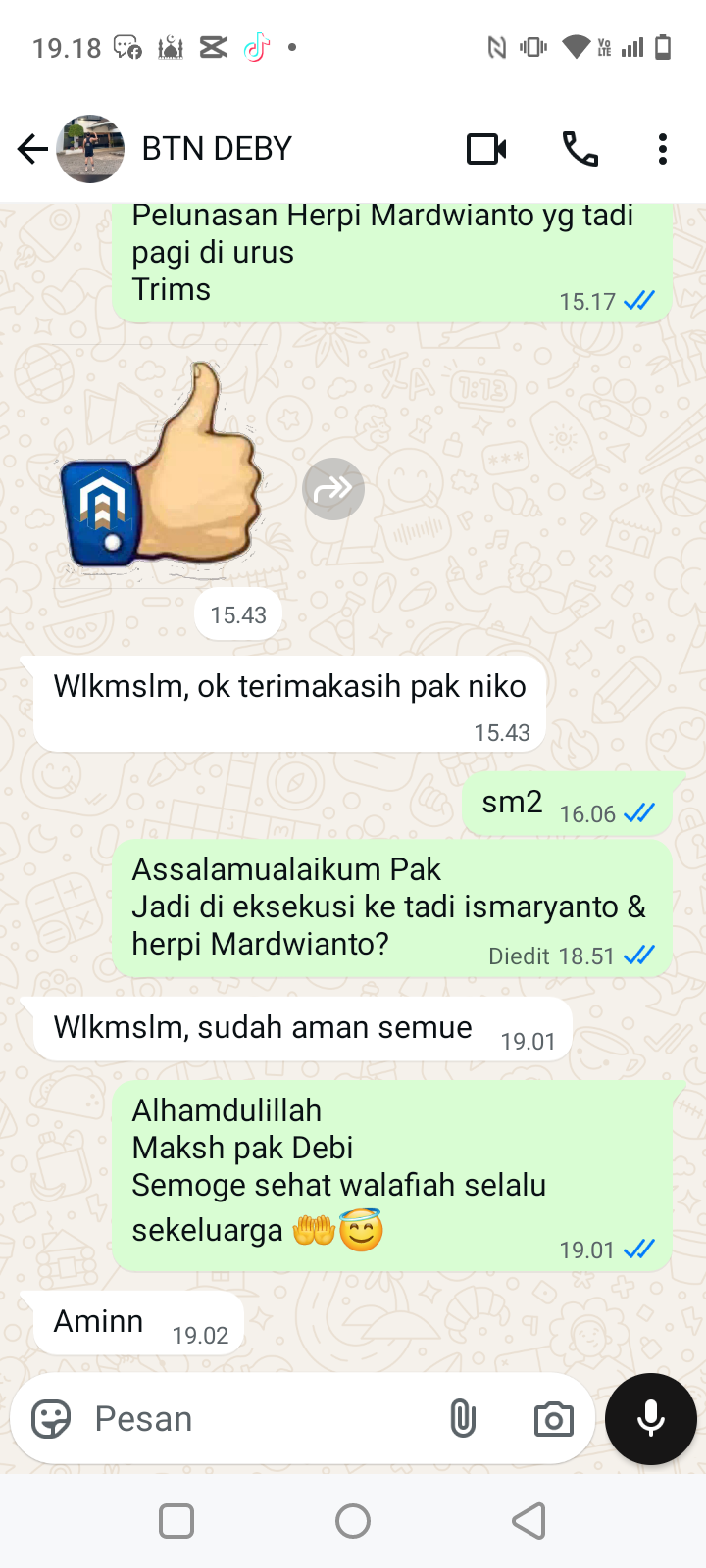Tap the microphone voice message button
The image size is (706, 1568).
point(651,1418)
